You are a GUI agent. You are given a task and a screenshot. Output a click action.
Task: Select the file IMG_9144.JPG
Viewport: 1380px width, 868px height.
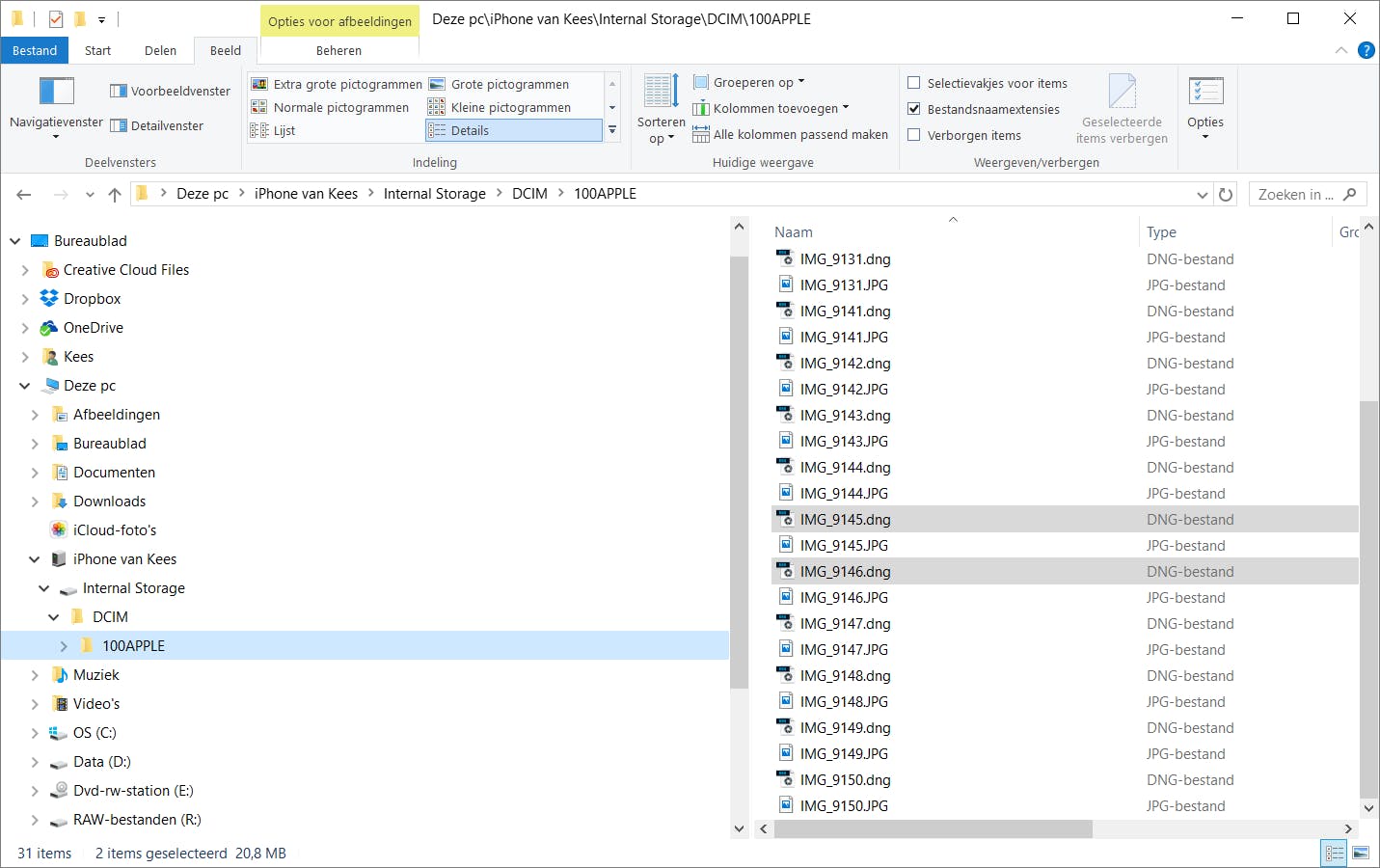click(844, 494)
